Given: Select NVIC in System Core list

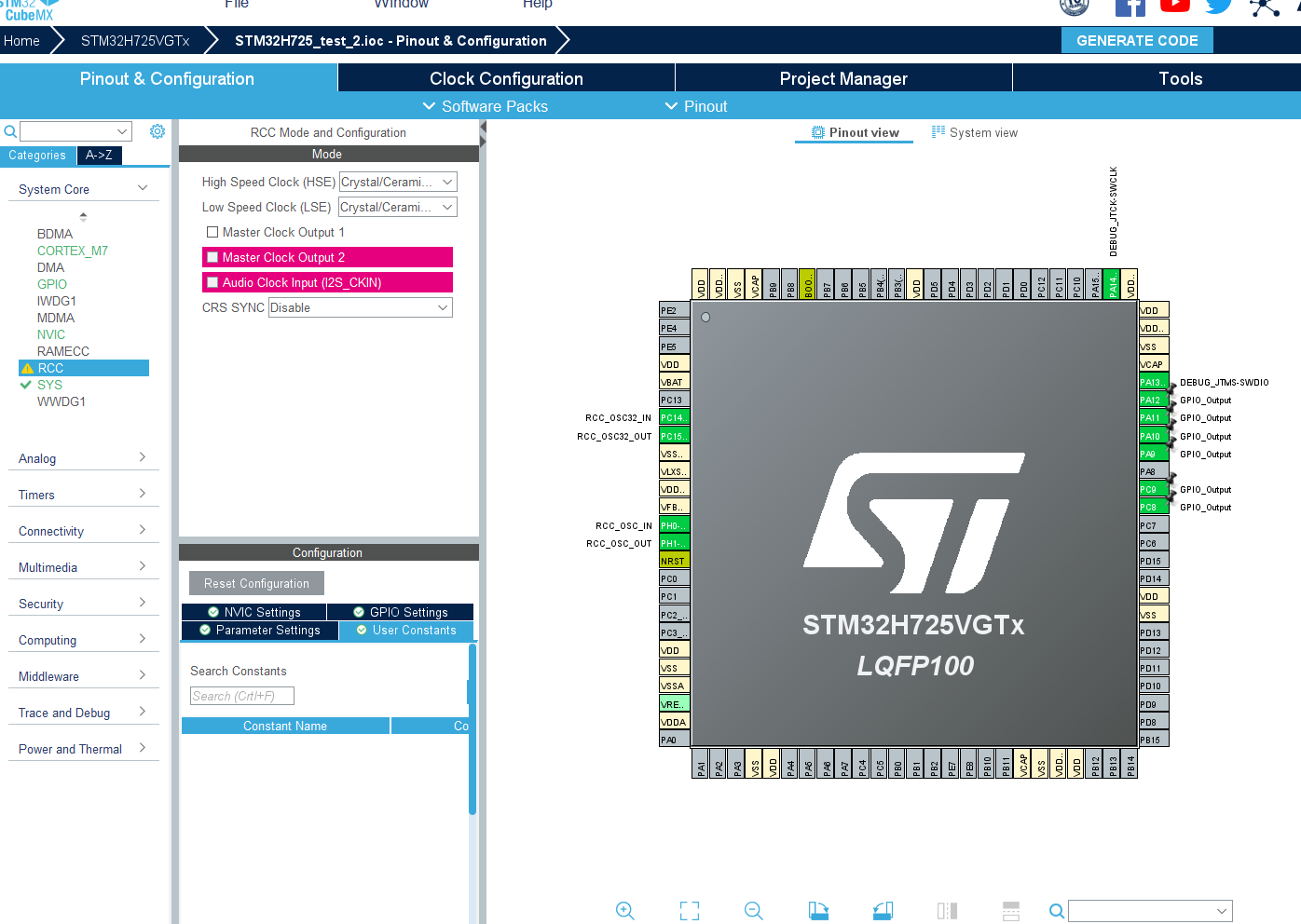Looking at the screenshot, I should click(51, 334).
